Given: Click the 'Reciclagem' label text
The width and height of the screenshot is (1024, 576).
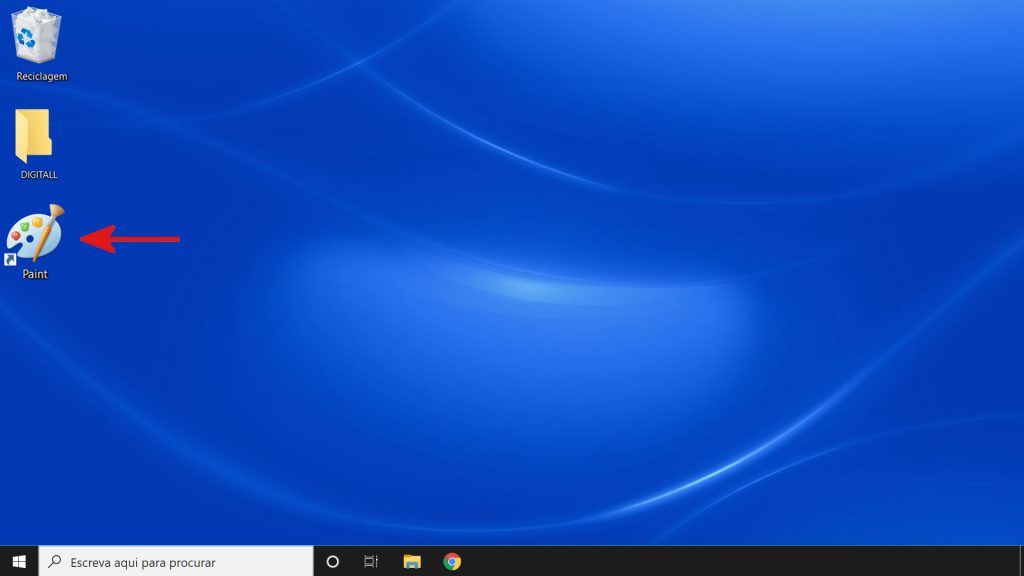Looking at the screenshot, I should 42,76.
